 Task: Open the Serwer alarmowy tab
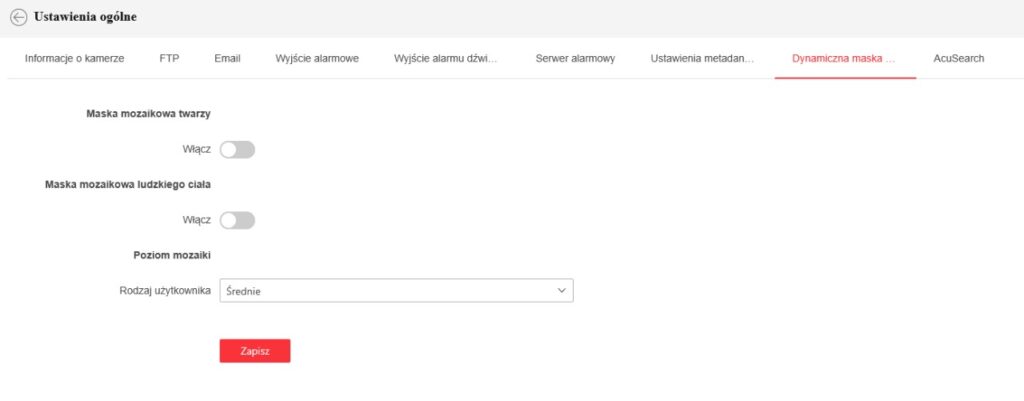pos(575,58)
